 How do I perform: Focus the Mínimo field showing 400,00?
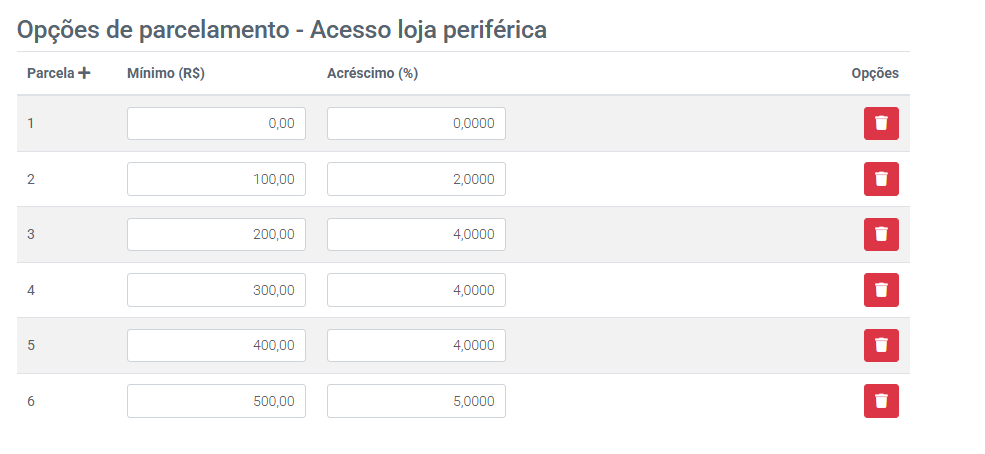(x=216, y=345)
